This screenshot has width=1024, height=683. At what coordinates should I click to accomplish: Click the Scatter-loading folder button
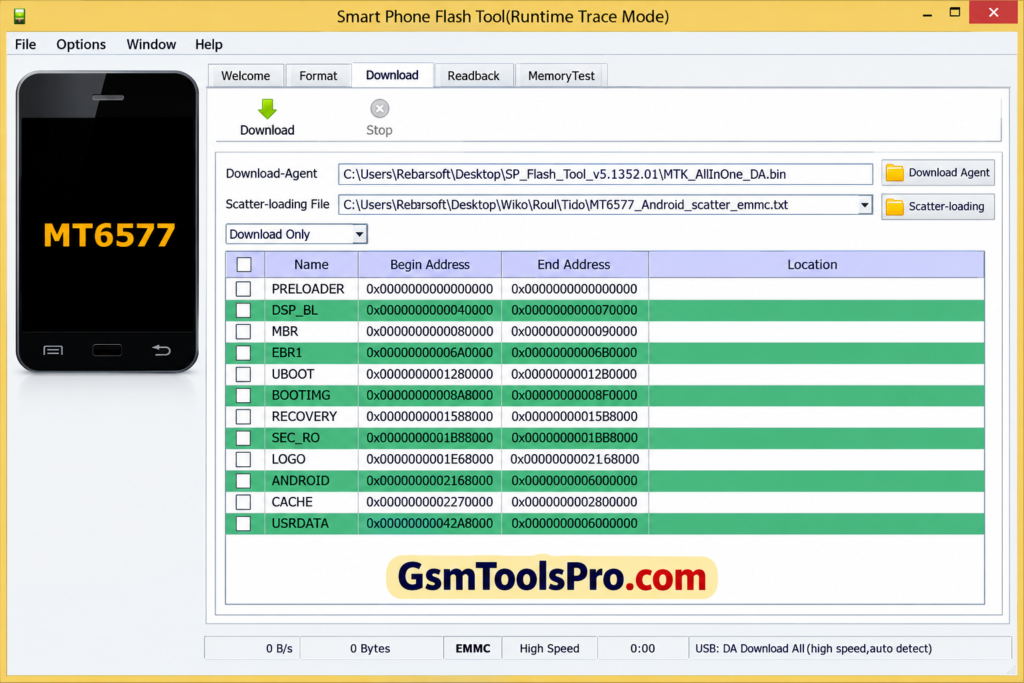938,206
